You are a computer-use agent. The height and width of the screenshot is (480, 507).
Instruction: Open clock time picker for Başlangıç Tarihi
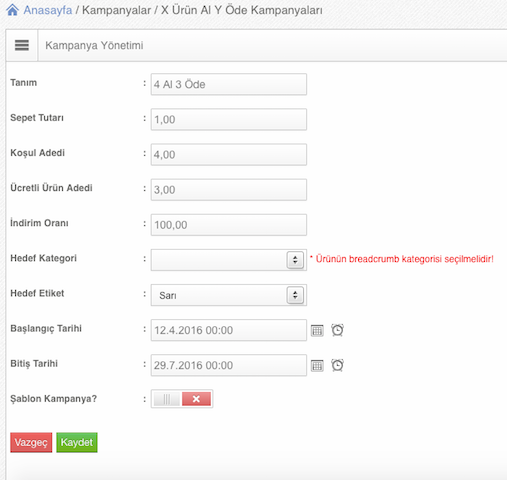click(x=337, y=330)
